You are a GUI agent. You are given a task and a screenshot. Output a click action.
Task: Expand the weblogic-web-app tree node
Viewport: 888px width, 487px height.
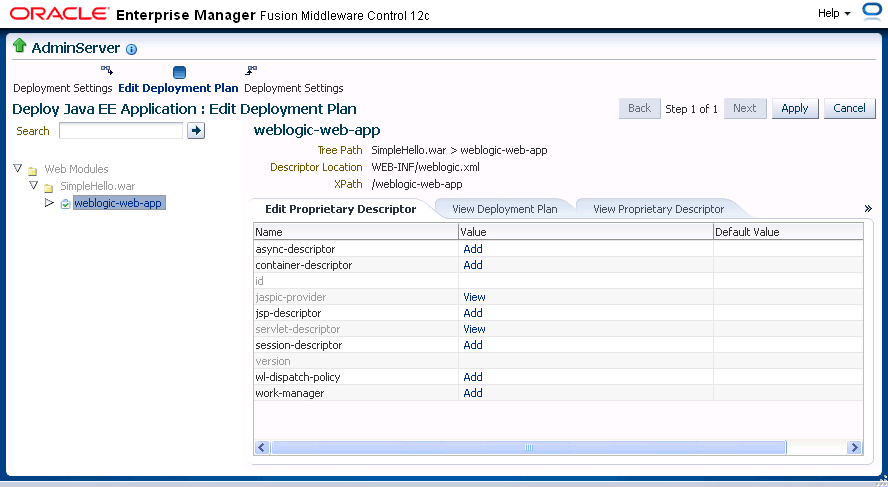coord(49,203)
